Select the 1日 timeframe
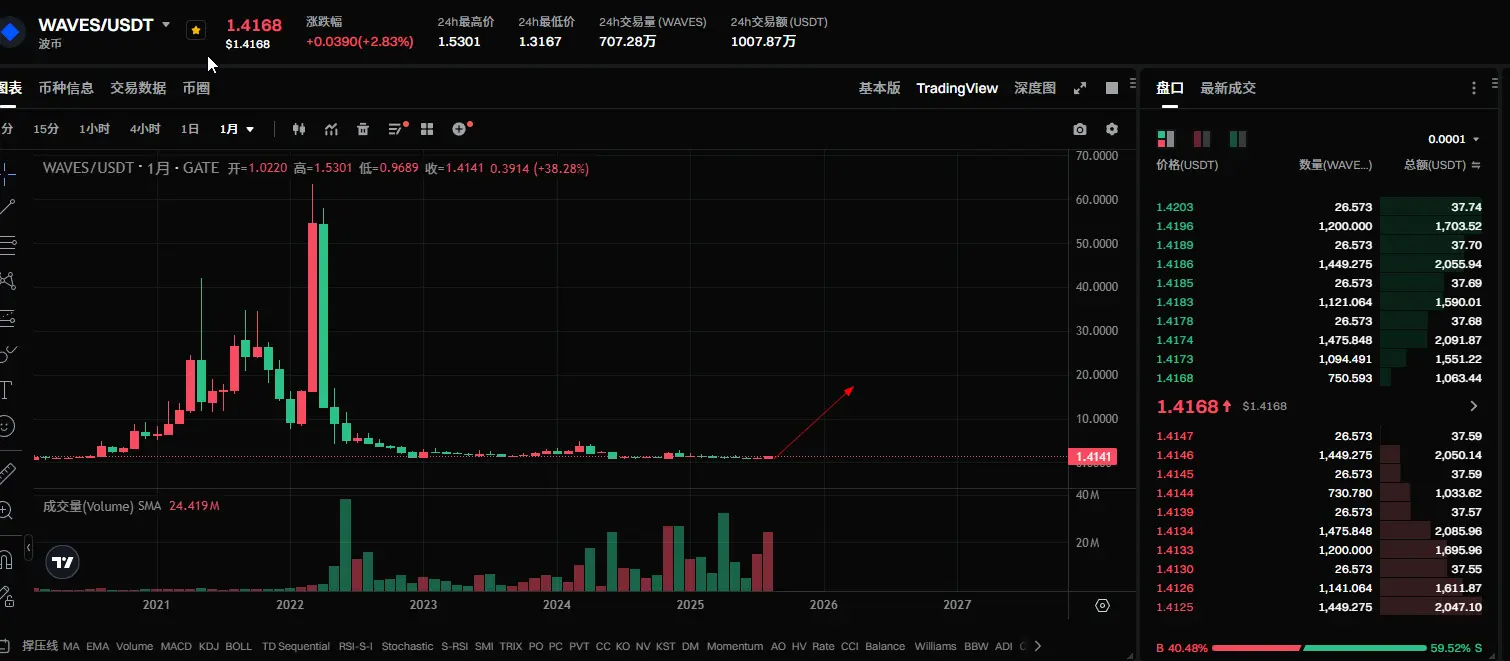 (190, 129)
